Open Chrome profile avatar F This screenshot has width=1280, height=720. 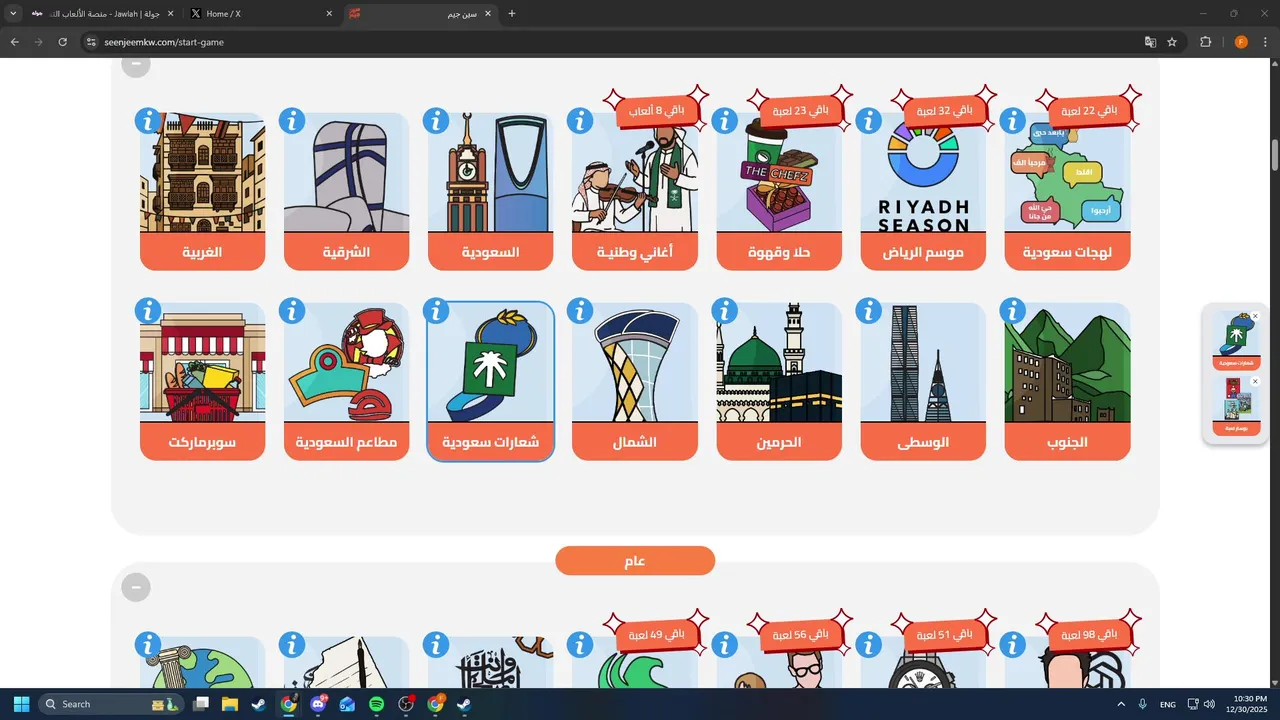click(x=1241, y=42)
